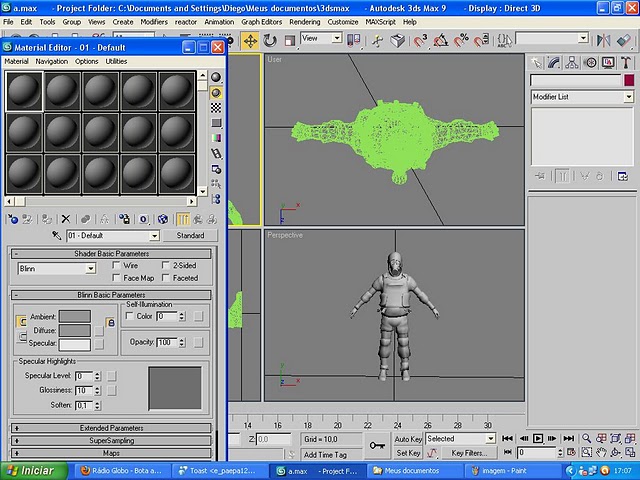Enable the Wire checkbox
Viewport: 640px width, 480px height.
pos(116,265)
